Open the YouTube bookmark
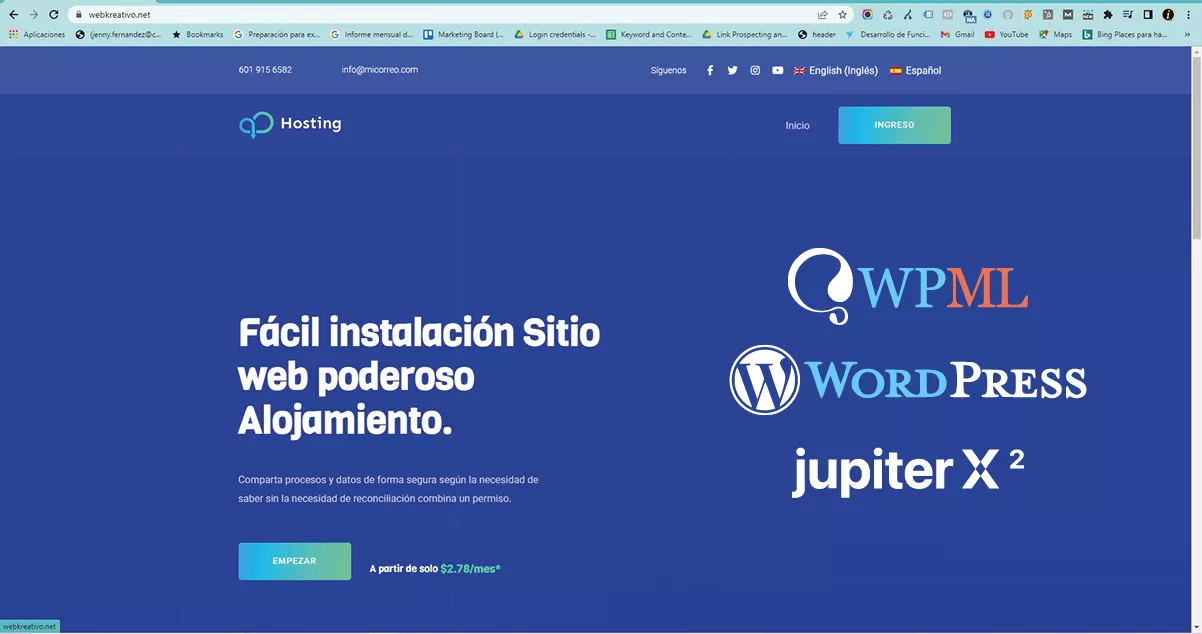 tap(1006, 34)
